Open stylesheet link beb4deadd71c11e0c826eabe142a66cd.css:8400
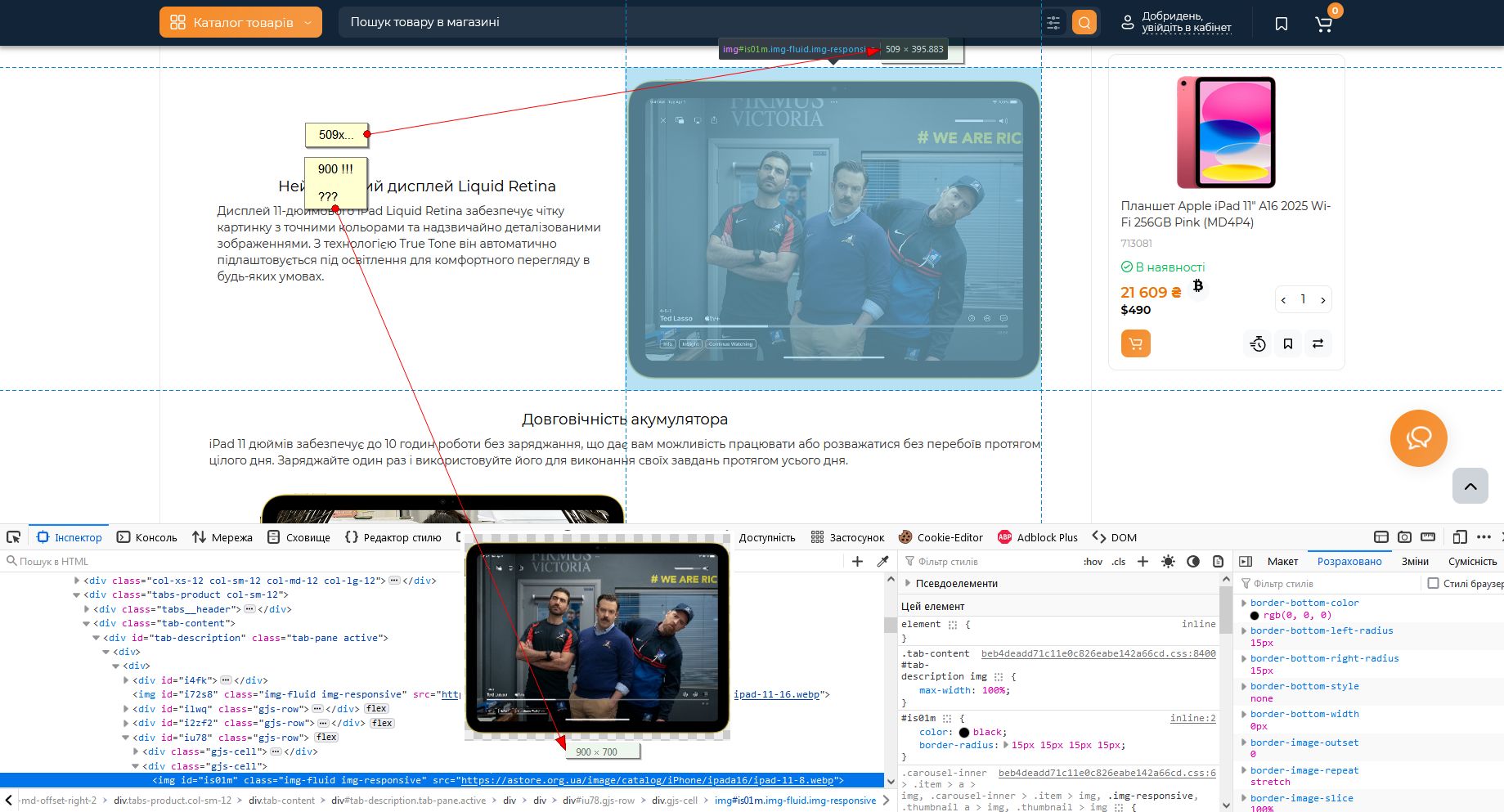 [1098, 653]
